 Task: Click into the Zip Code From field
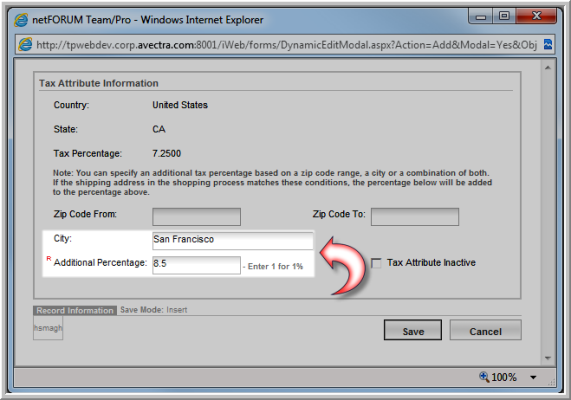point(196,217)
